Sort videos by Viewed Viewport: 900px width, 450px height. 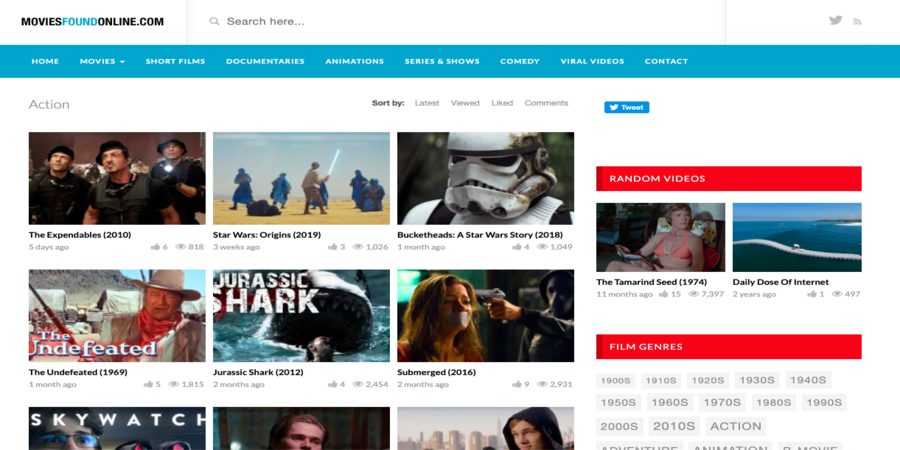465,103
